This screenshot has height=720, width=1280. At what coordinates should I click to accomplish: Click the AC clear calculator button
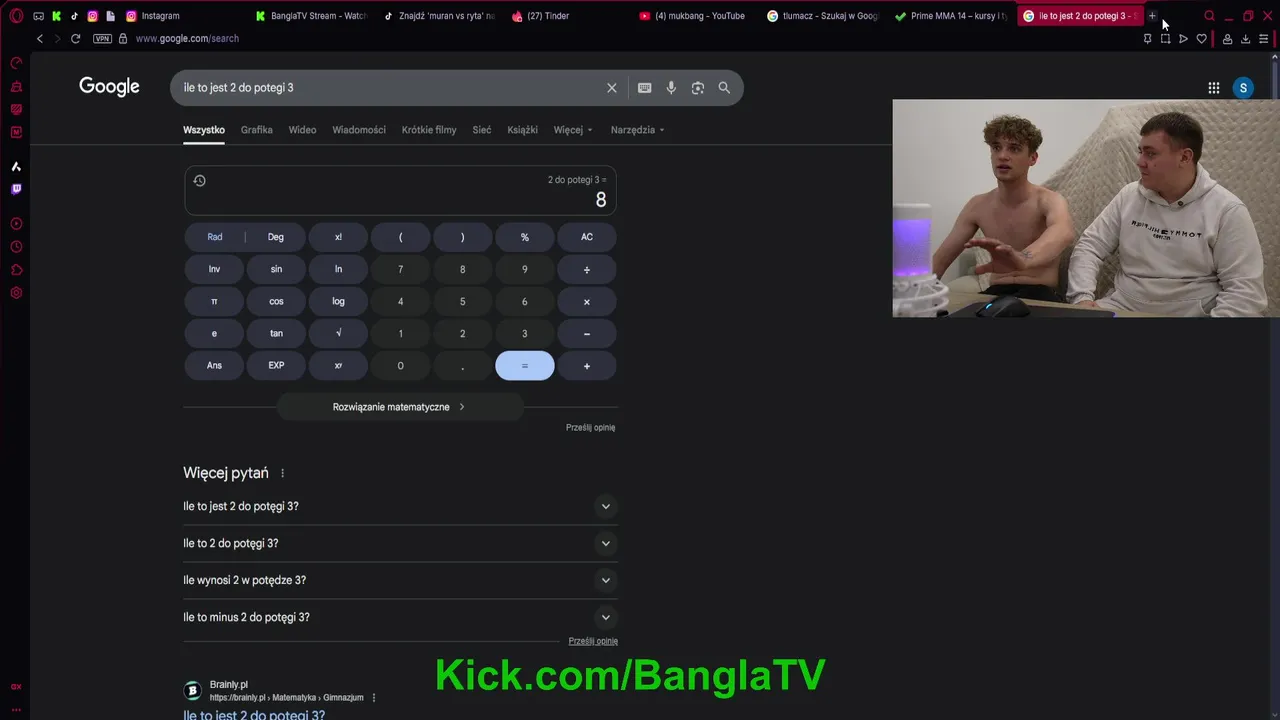tap(587, 237)
